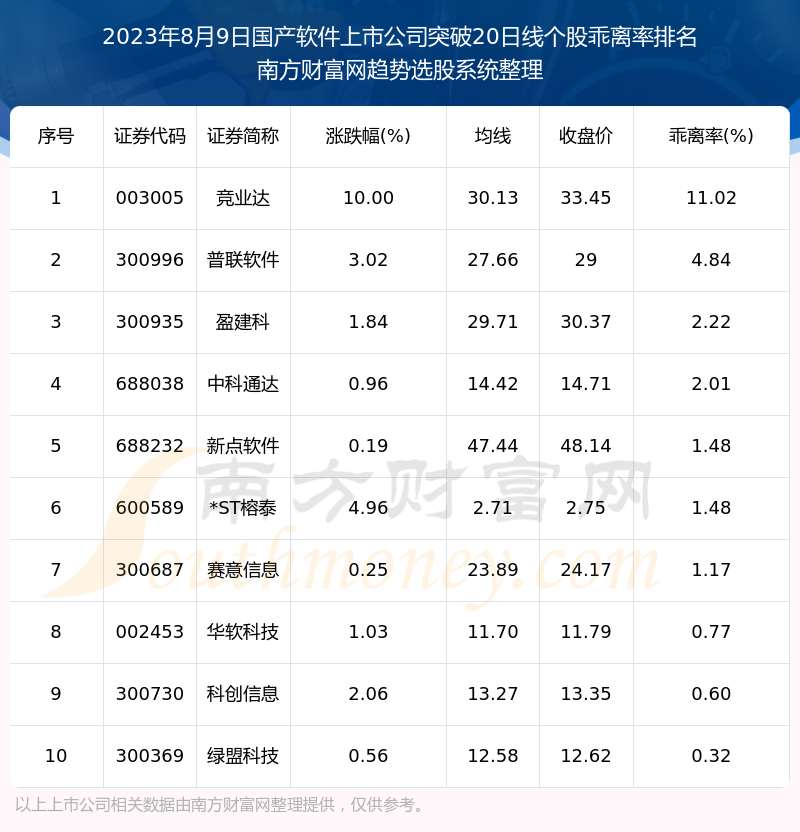This screenshot has width=800, height=832.
Task: Select the 涨跌幅(%) column header
Action: [x=368, y=136]
